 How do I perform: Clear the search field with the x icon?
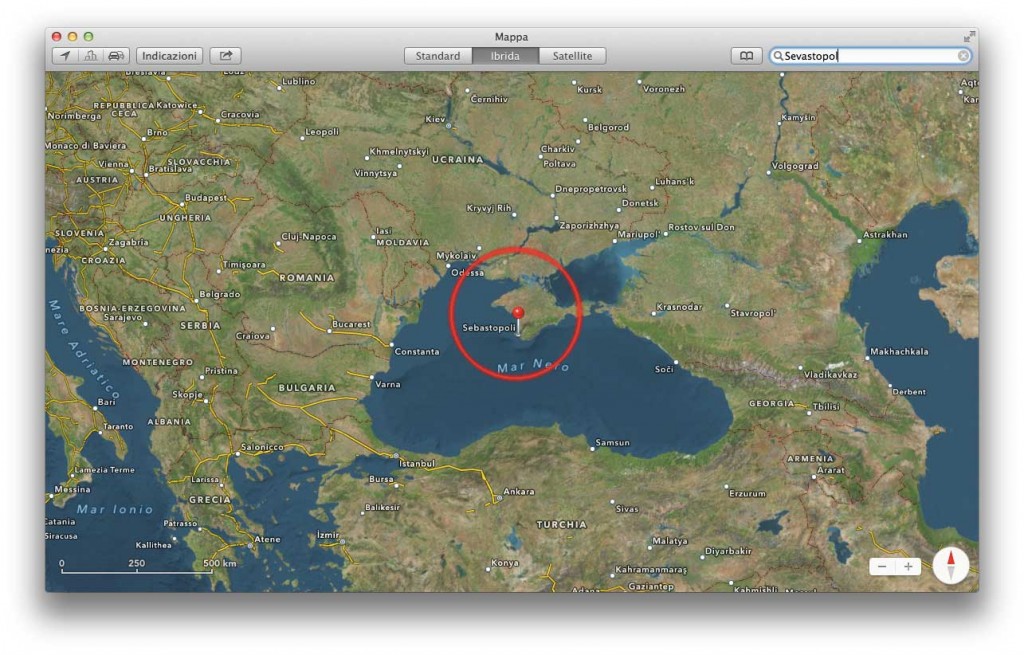[x=963, y=56]
